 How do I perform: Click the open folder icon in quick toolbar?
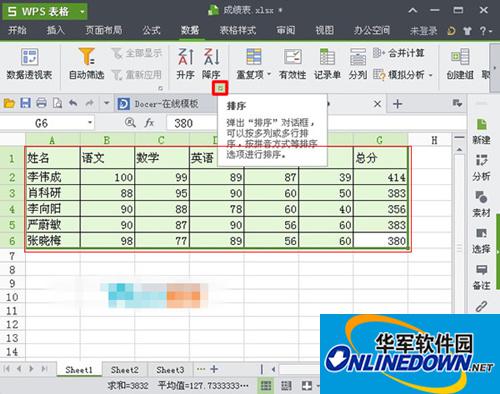coord(9,103)
